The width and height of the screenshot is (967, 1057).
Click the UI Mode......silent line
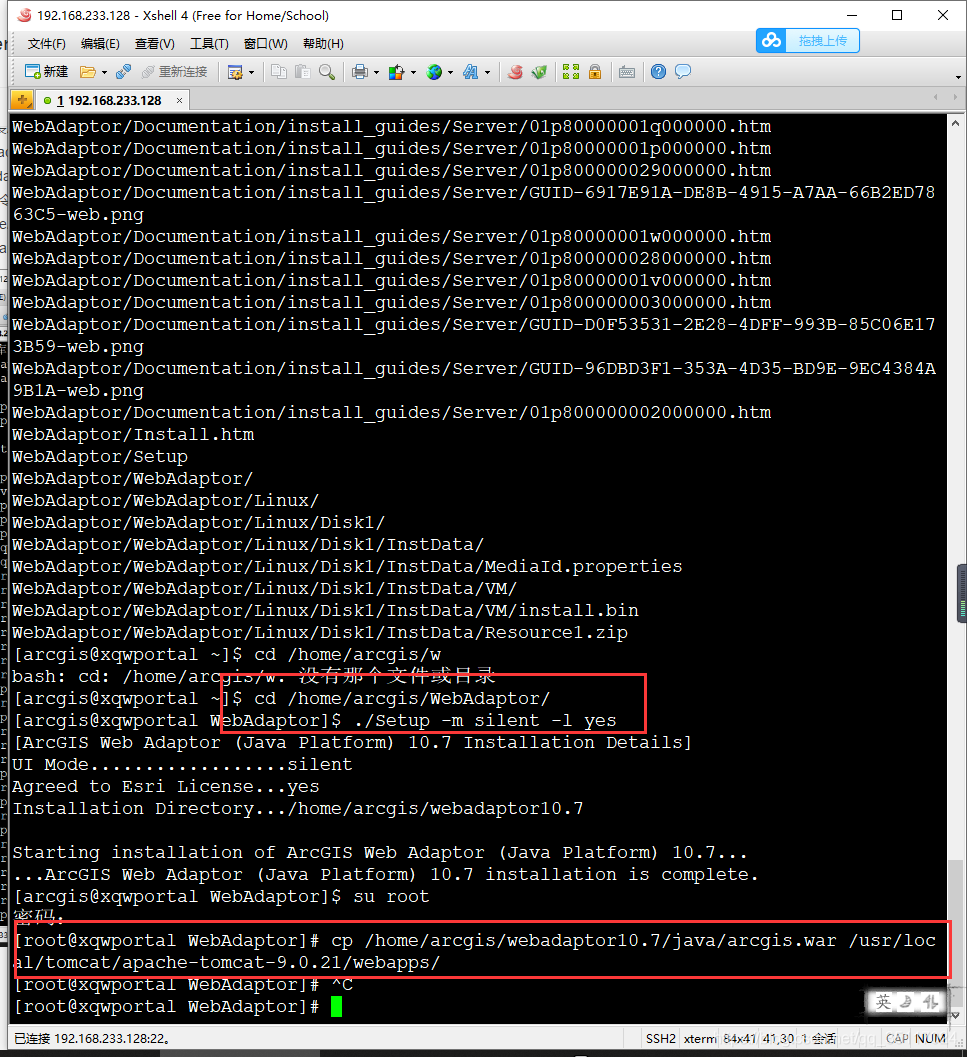click(x=182, y=764)
